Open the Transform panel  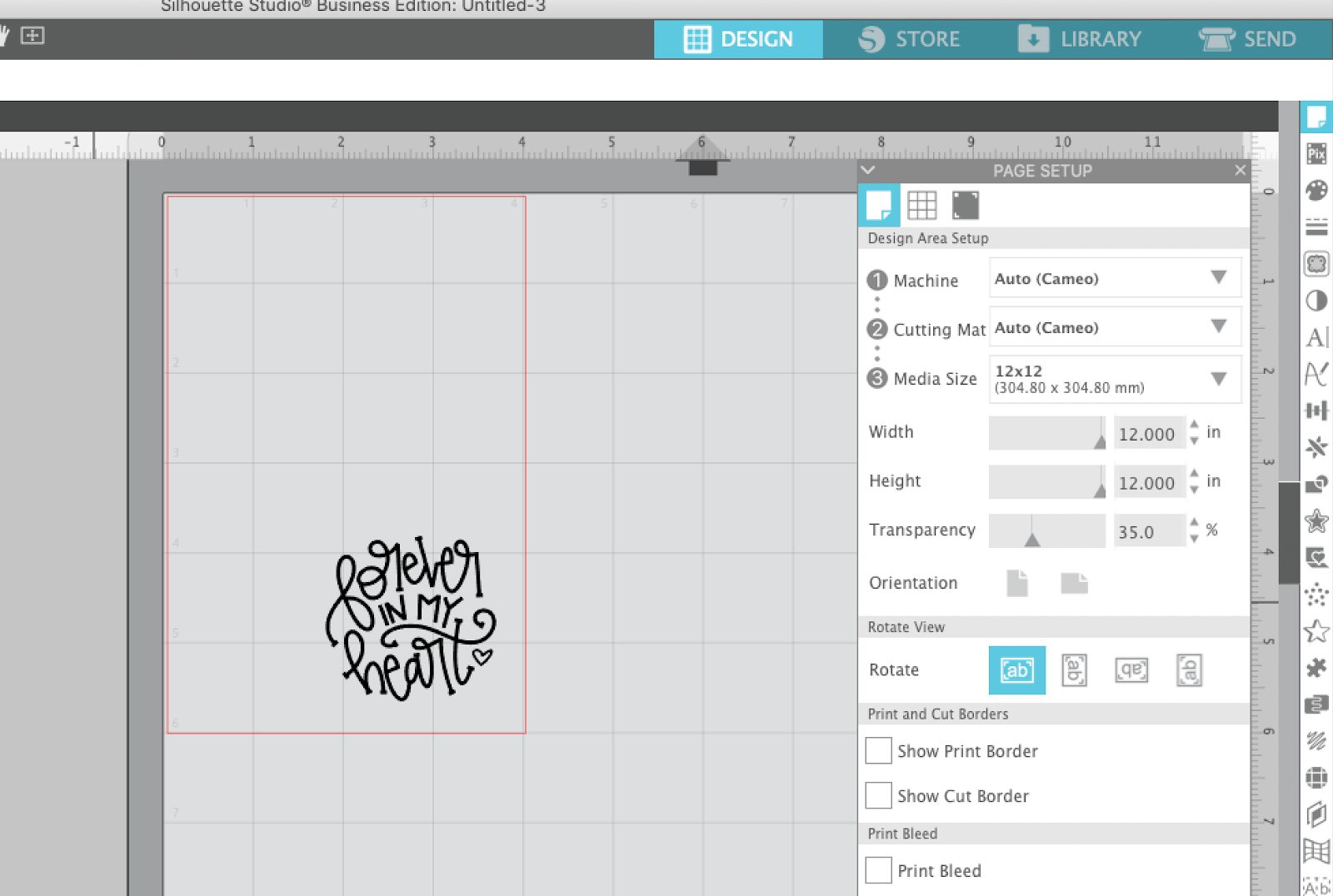coord(1317,411)
